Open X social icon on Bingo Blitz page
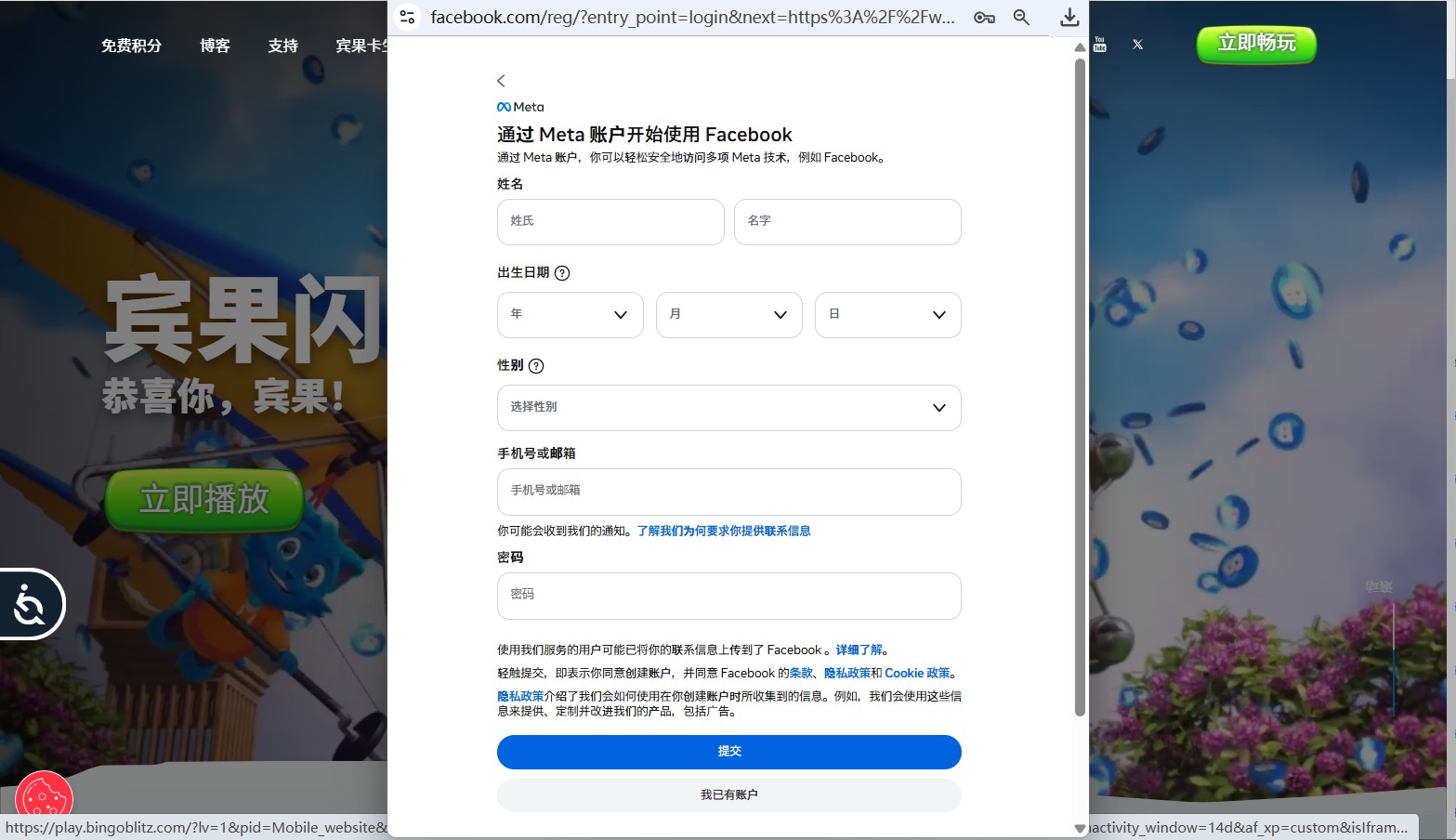 pyautogui.click(x=1137, y=45)
